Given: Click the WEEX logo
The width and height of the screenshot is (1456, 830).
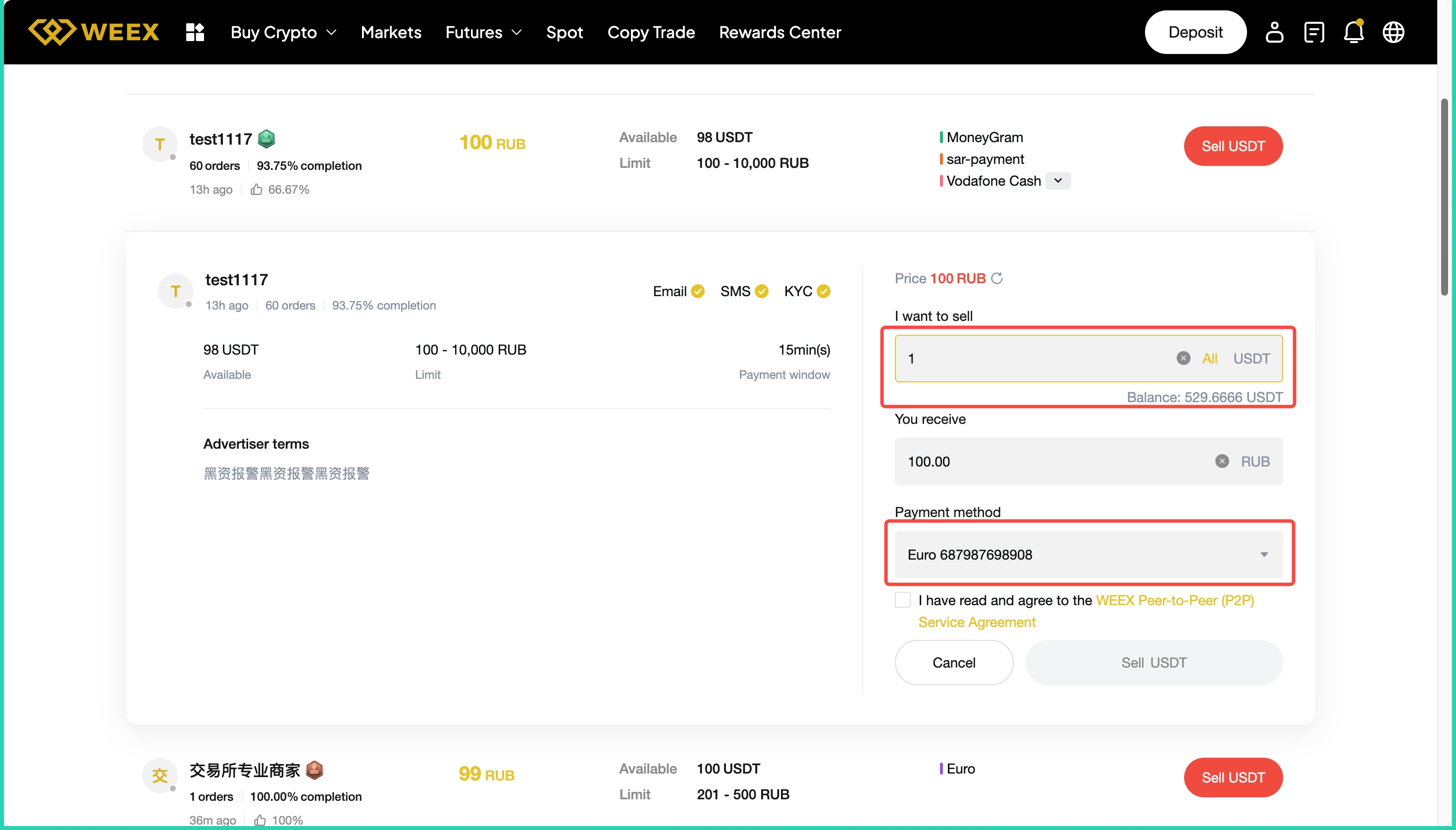Looking at the screenshot, I should click(x=94, y=32).
